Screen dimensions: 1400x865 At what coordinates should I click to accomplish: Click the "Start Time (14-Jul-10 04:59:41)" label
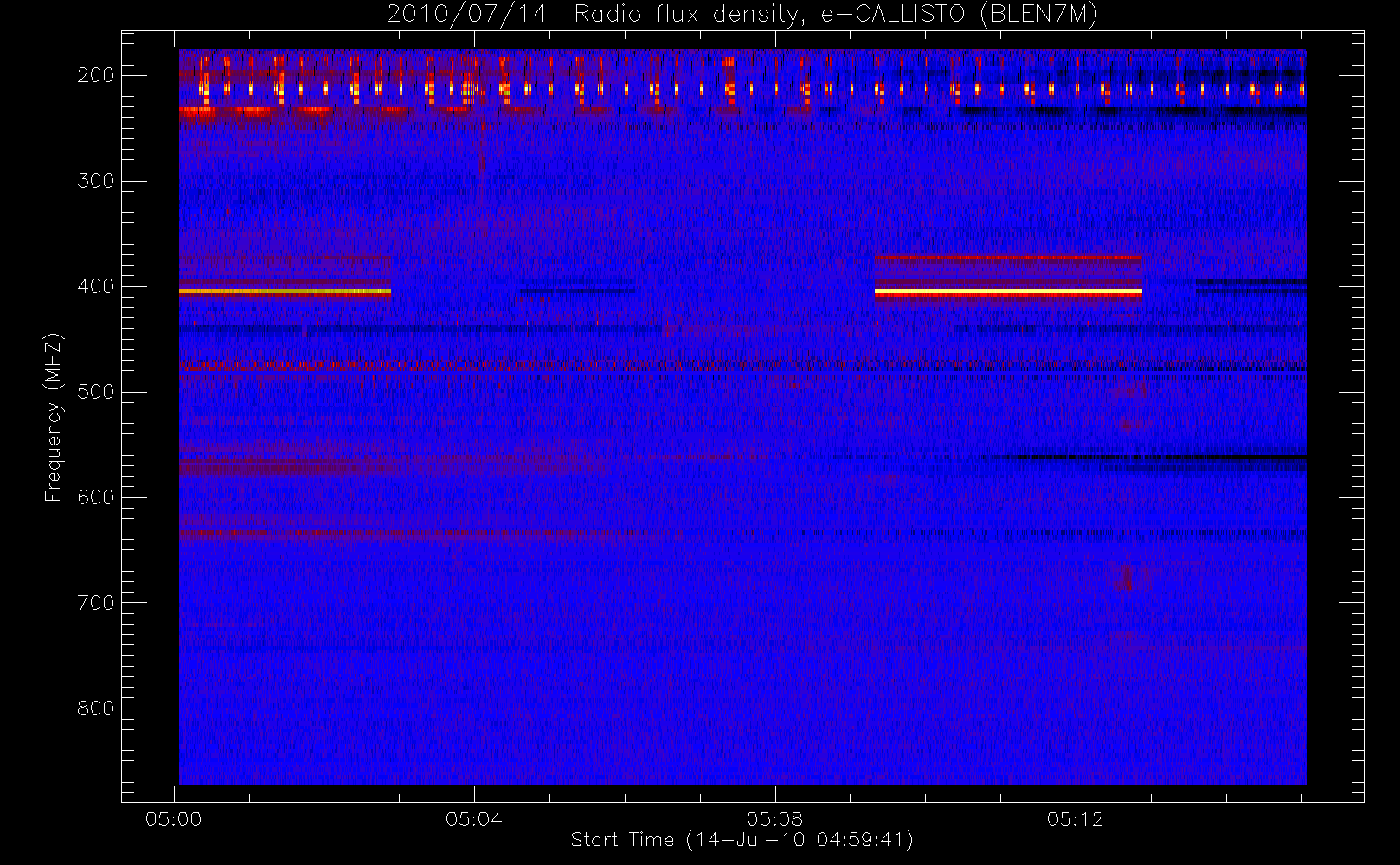(x=742, y=840)
